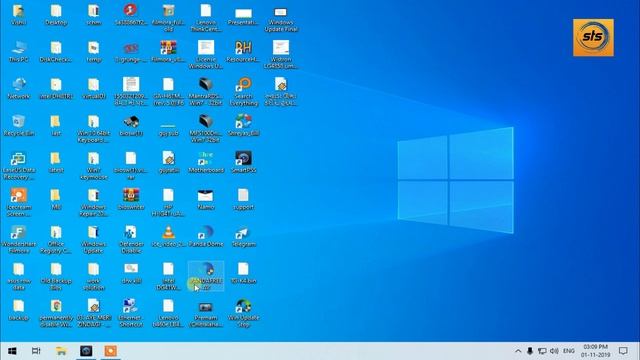
Task: Select the Filmora full old archive
Action: pyautogui.click(x=168, y=18)
